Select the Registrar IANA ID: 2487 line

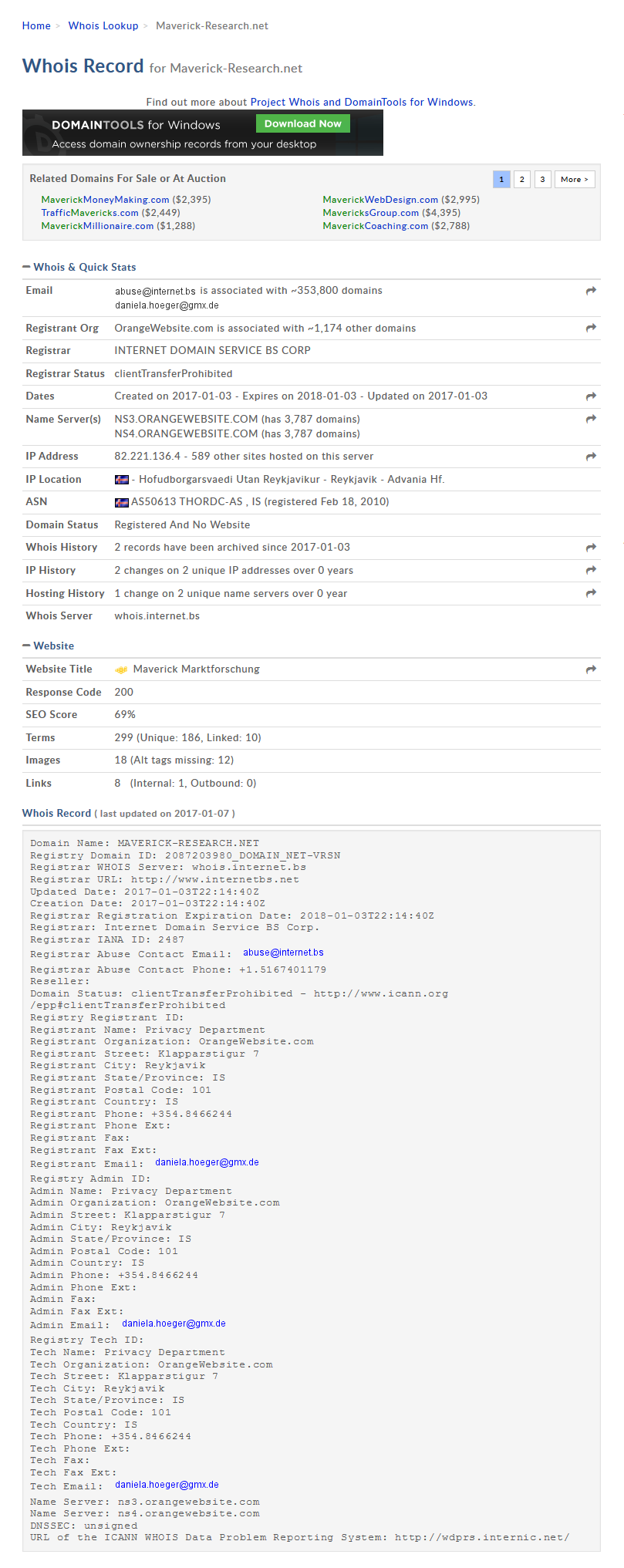coord(107,940)
